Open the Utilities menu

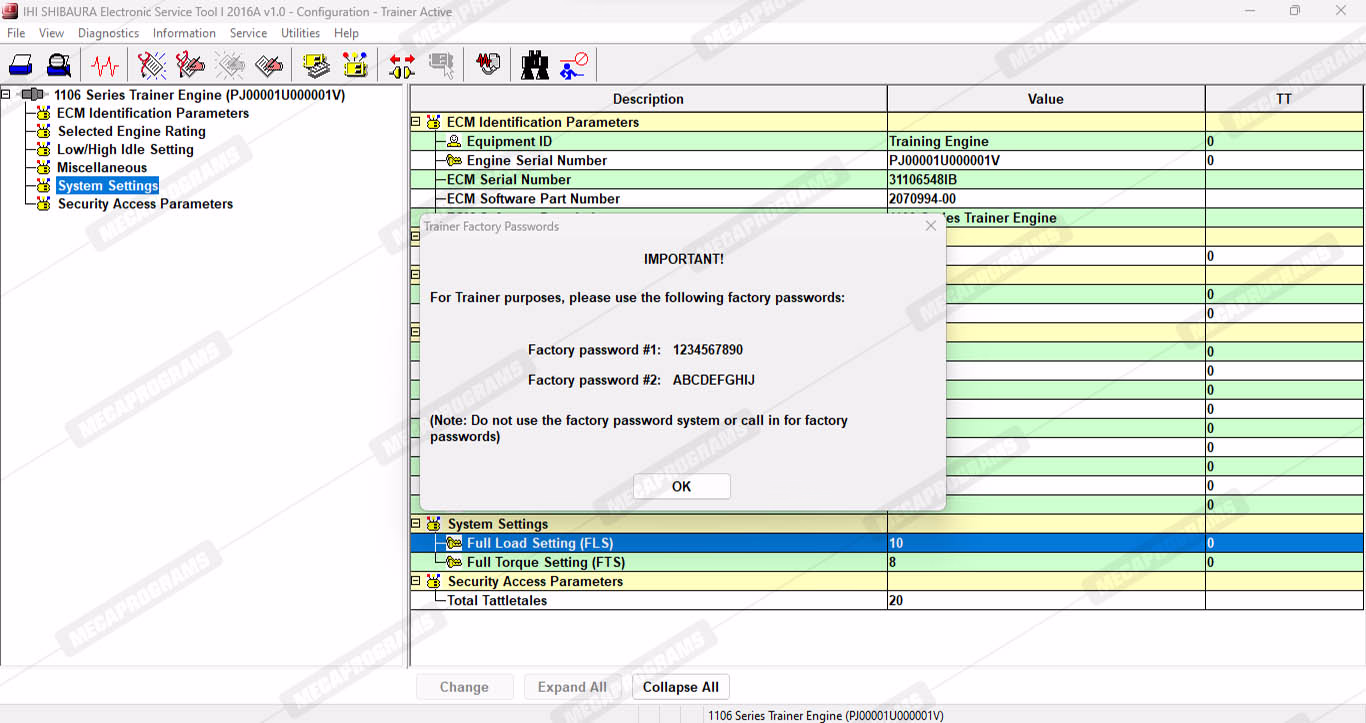click(x=300, y=33)
